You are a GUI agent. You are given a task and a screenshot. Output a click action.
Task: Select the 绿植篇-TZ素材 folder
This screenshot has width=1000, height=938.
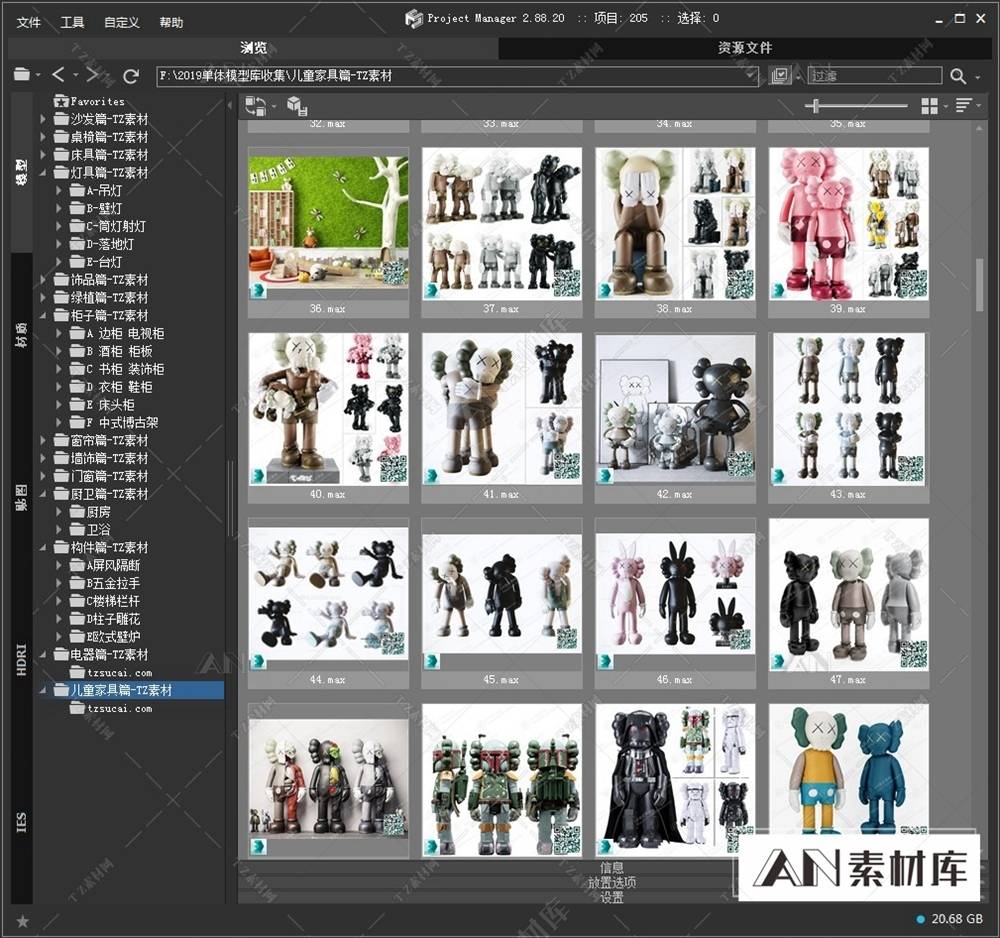[x=101, y=297]
